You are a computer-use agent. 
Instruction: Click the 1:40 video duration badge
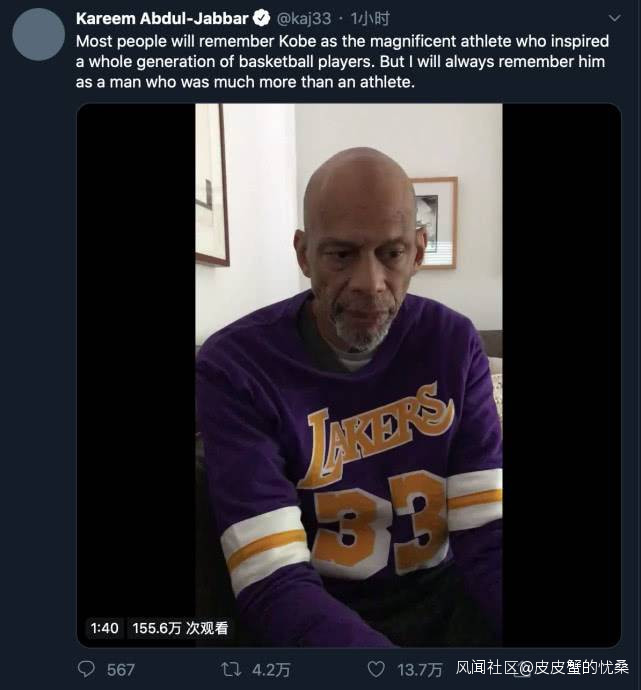click(x=105, y=628)
